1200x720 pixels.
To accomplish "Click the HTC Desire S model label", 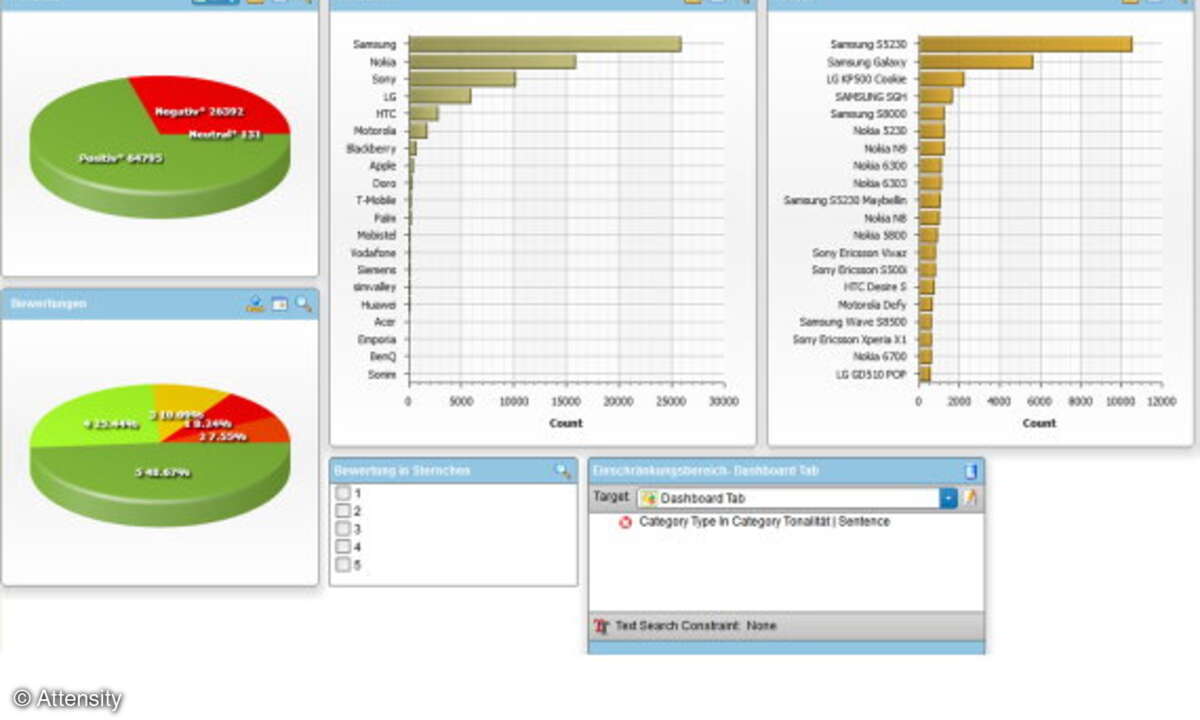I will tap(875, 287).
